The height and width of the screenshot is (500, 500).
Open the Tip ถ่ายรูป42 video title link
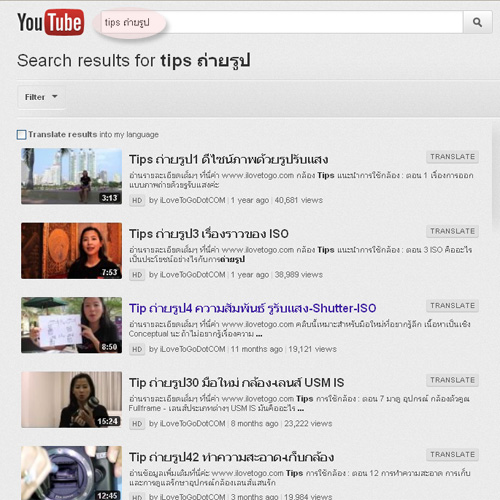click(231, 457)
